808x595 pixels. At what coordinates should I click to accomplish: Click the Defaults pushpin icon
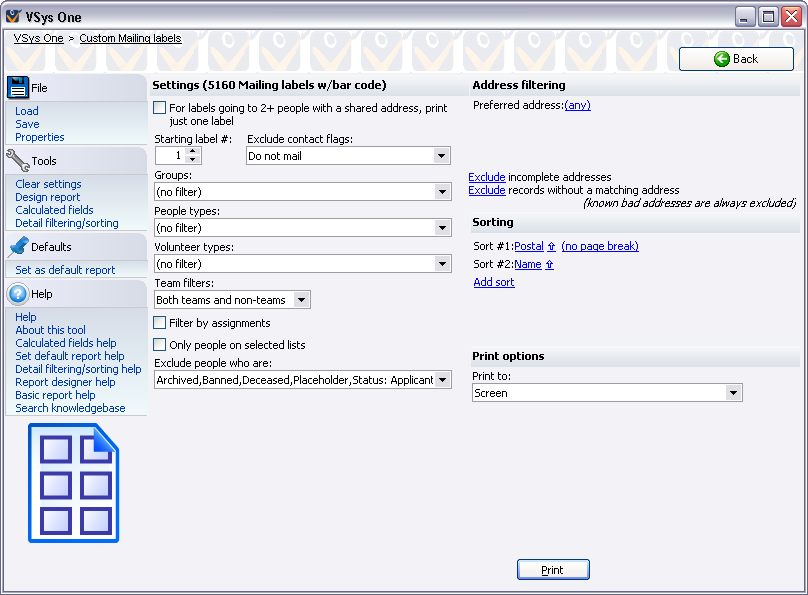[18, 246]
